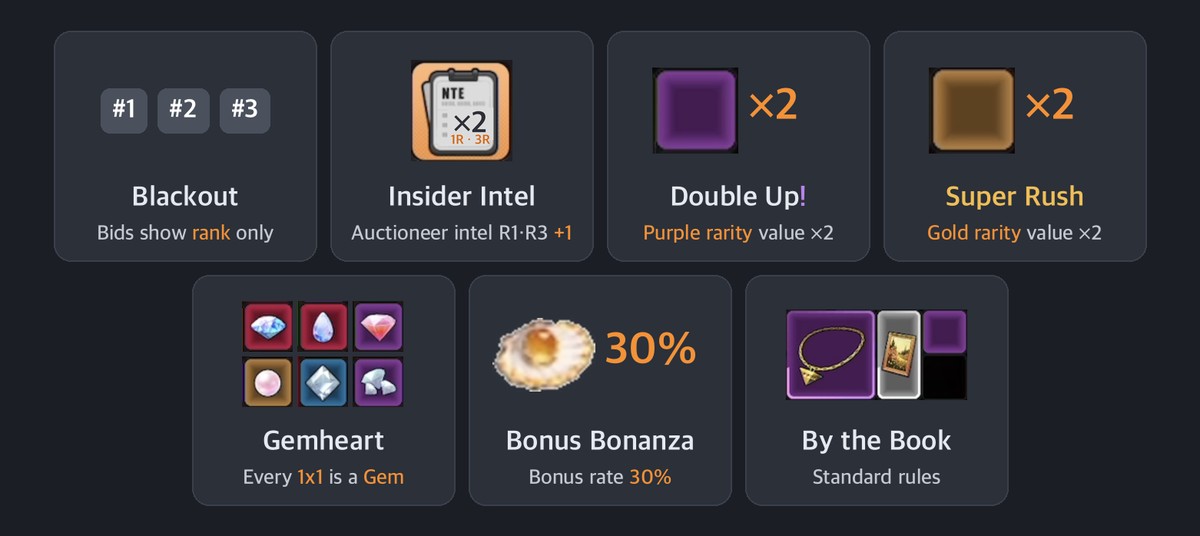Select the Super Rush card title
Image resolution: width=1200 pixels, height=536 pixels.
click(1015, 196)
